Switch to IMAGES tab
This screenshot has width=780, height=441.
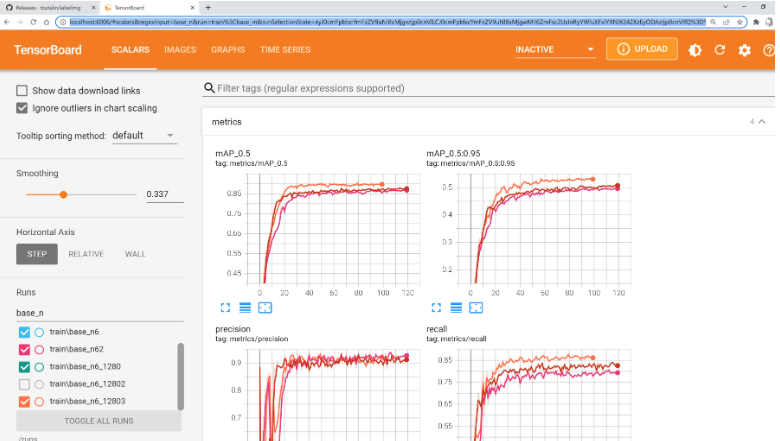[x=180, y=50]
